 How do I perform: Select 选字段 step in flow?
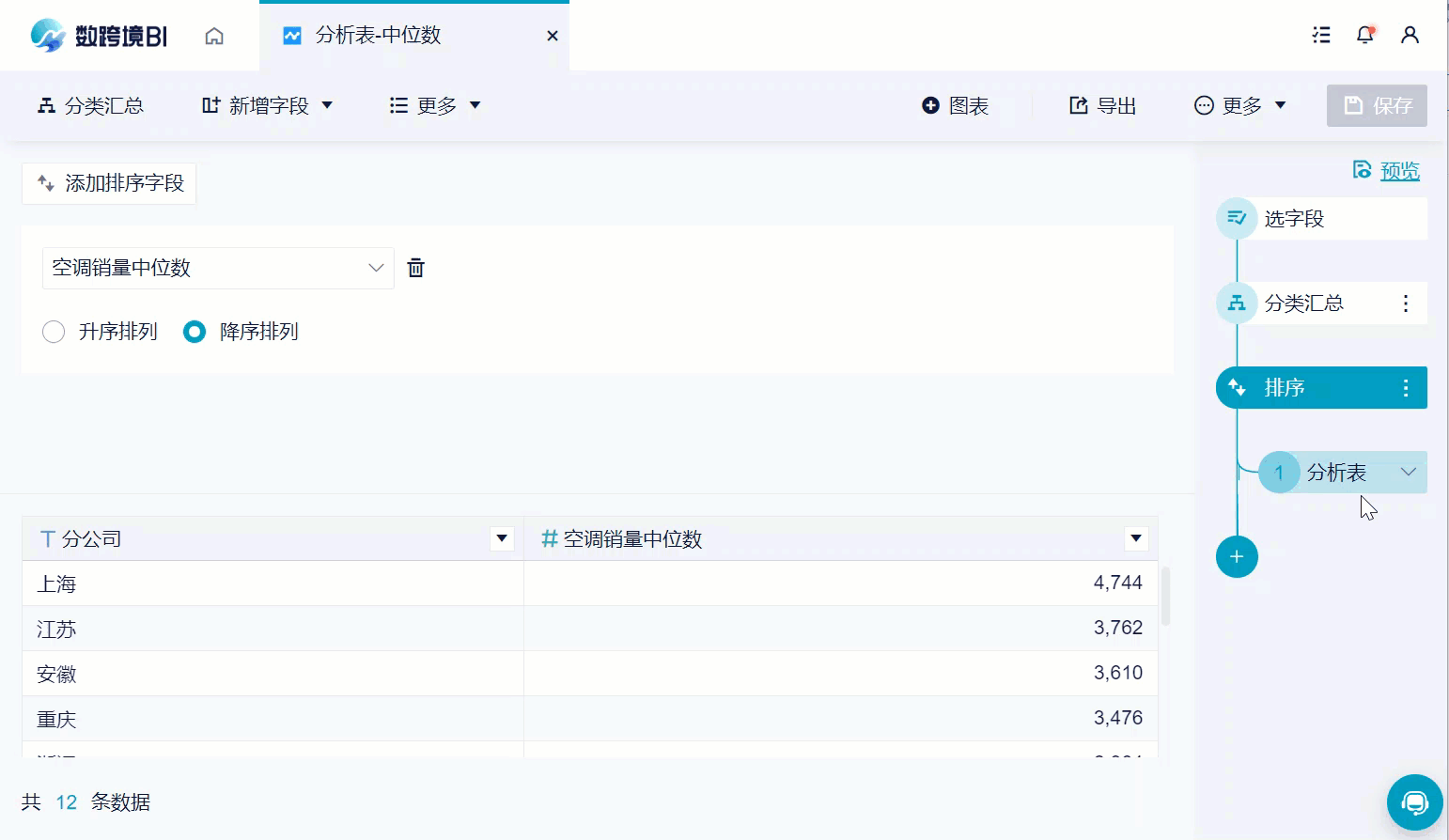pyautogui.click(x=1321, y=219)
